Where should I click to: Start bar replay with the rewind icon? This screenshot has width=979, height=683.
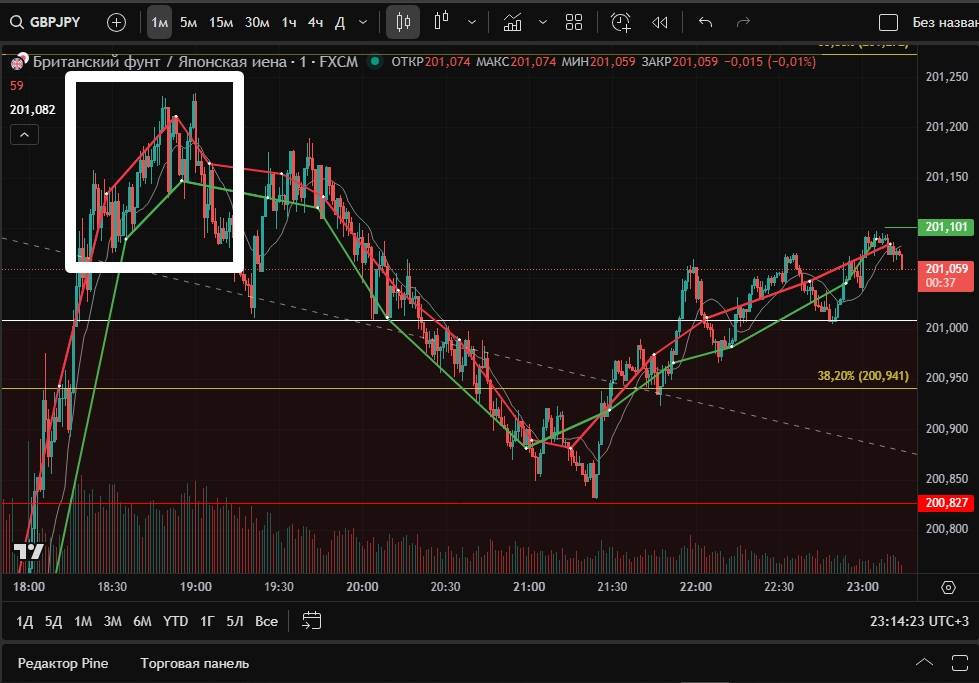tap(659, 22)
